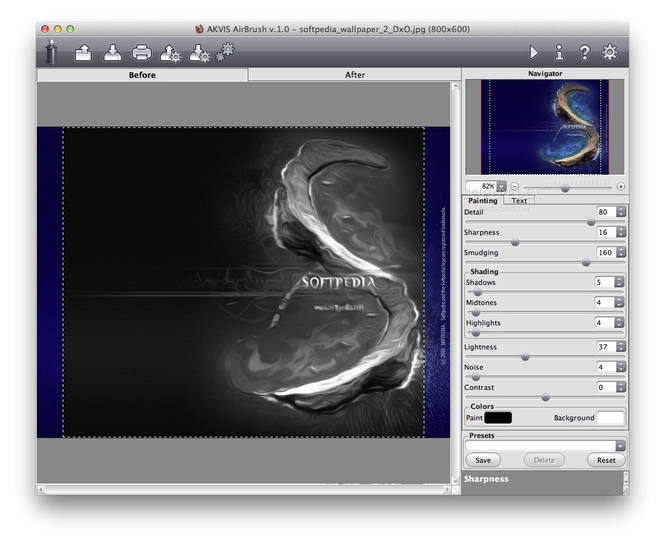Adjust the Sharpness value stepper

(x=621, y=232)
